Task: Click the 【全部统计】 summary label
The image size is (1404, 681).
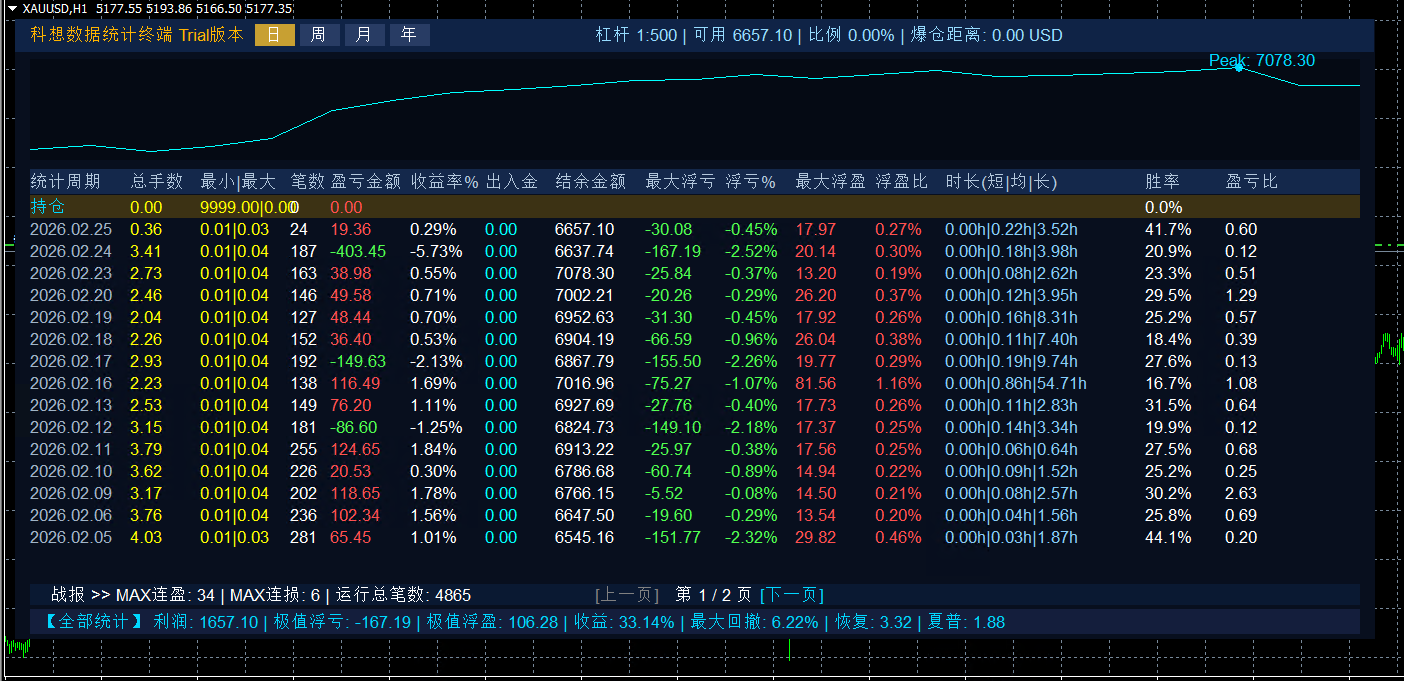Action: [x=94, y=622]
